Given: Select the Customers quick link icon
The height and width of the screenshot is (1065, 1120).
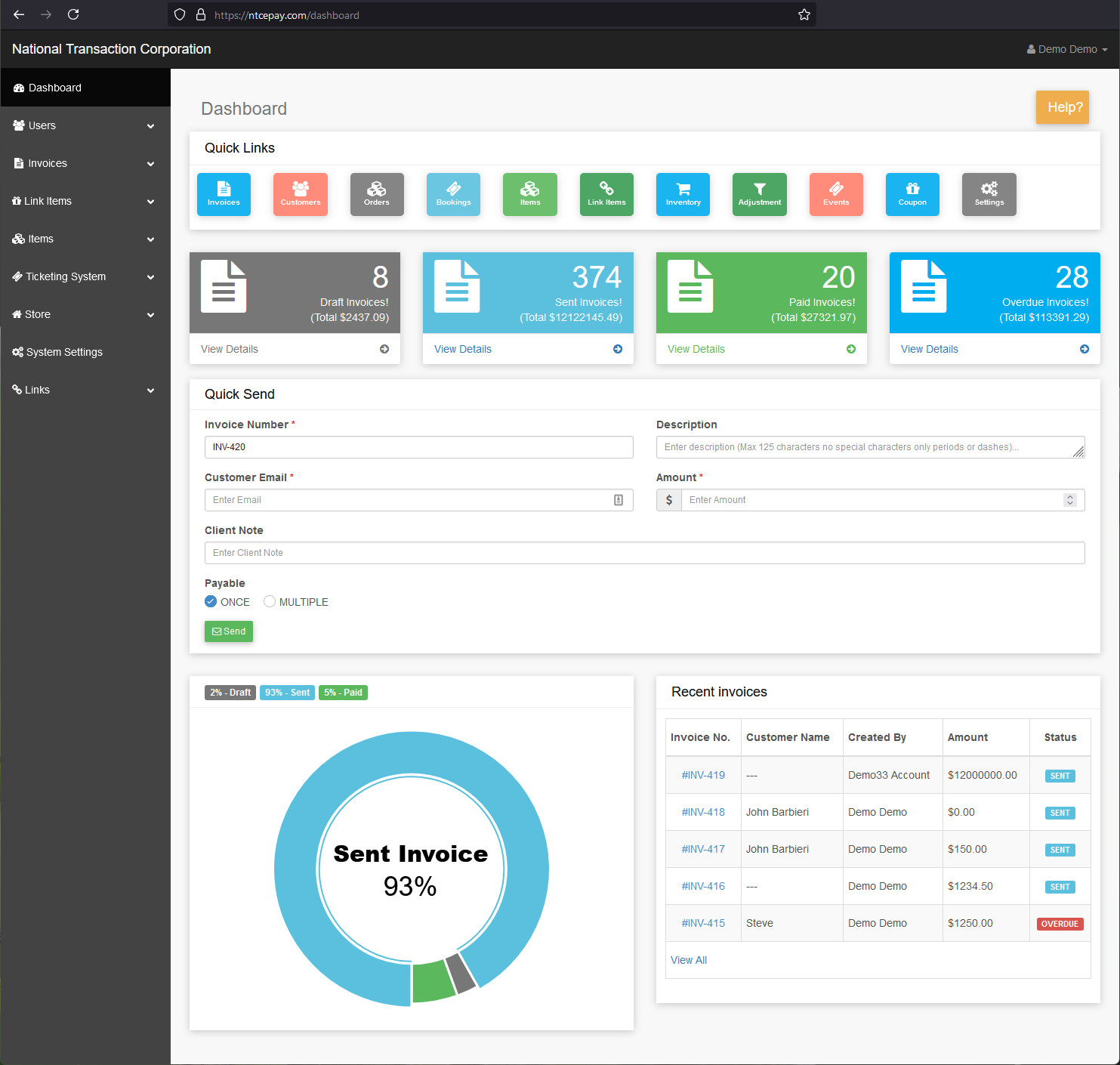Looking at the screenshot, I should (x=301, y=194).
